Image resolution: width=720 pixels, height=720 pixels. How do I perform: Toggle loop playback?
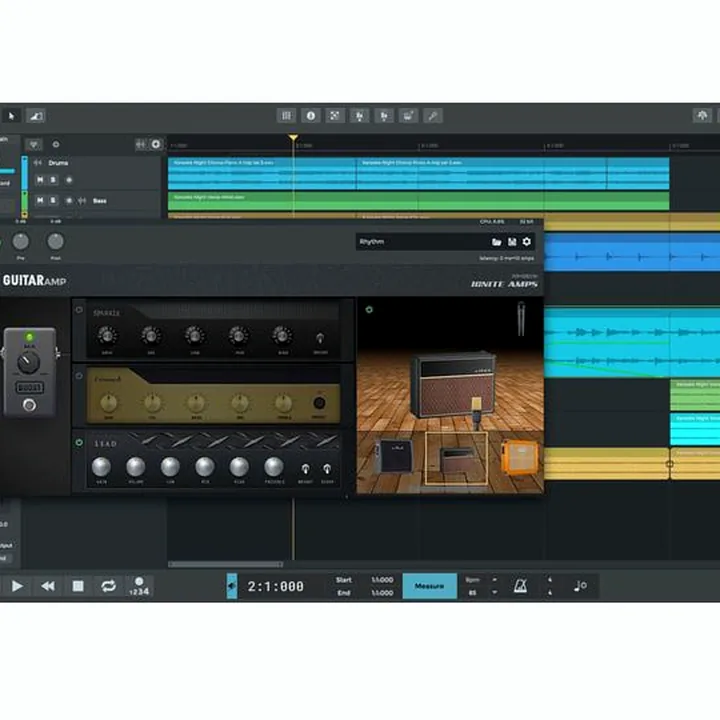pyautogui.click(x=108, y=586)
